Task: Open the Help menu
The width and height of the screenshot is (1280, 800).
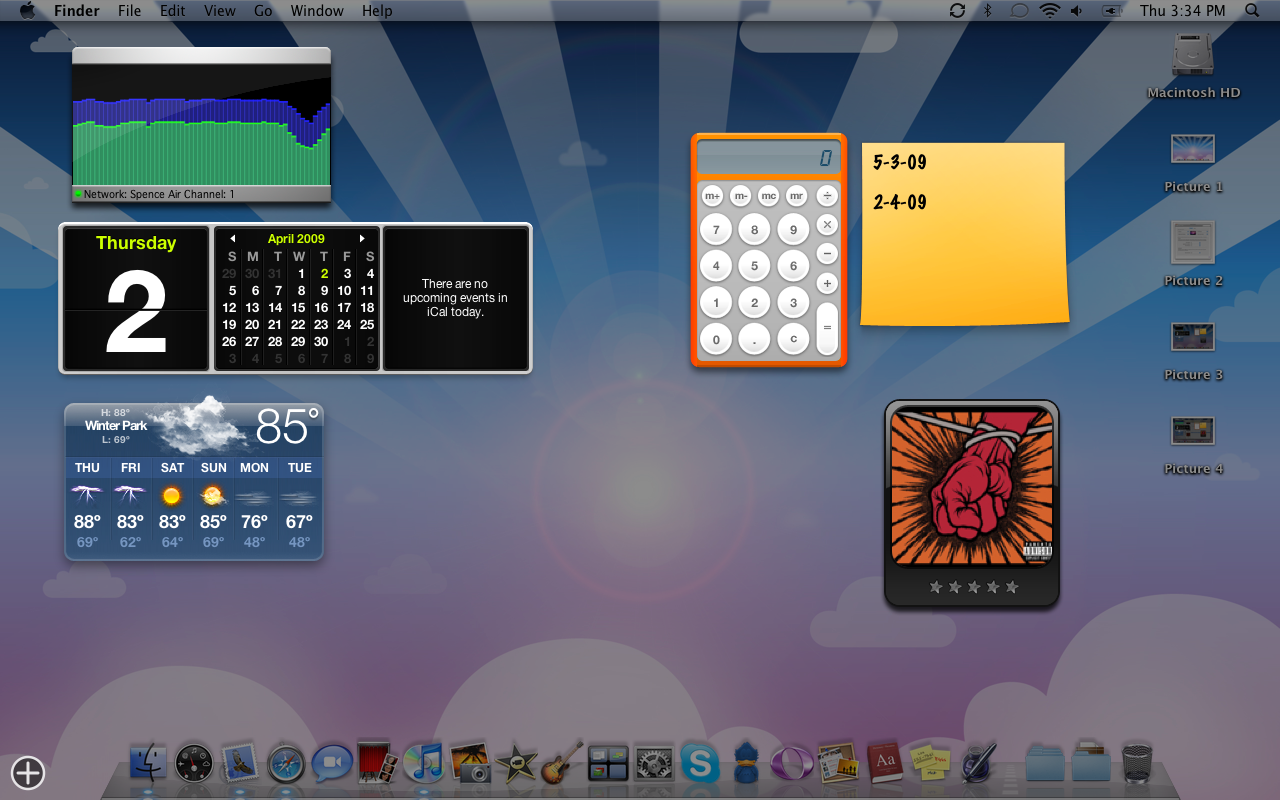Action: (377, 10)
